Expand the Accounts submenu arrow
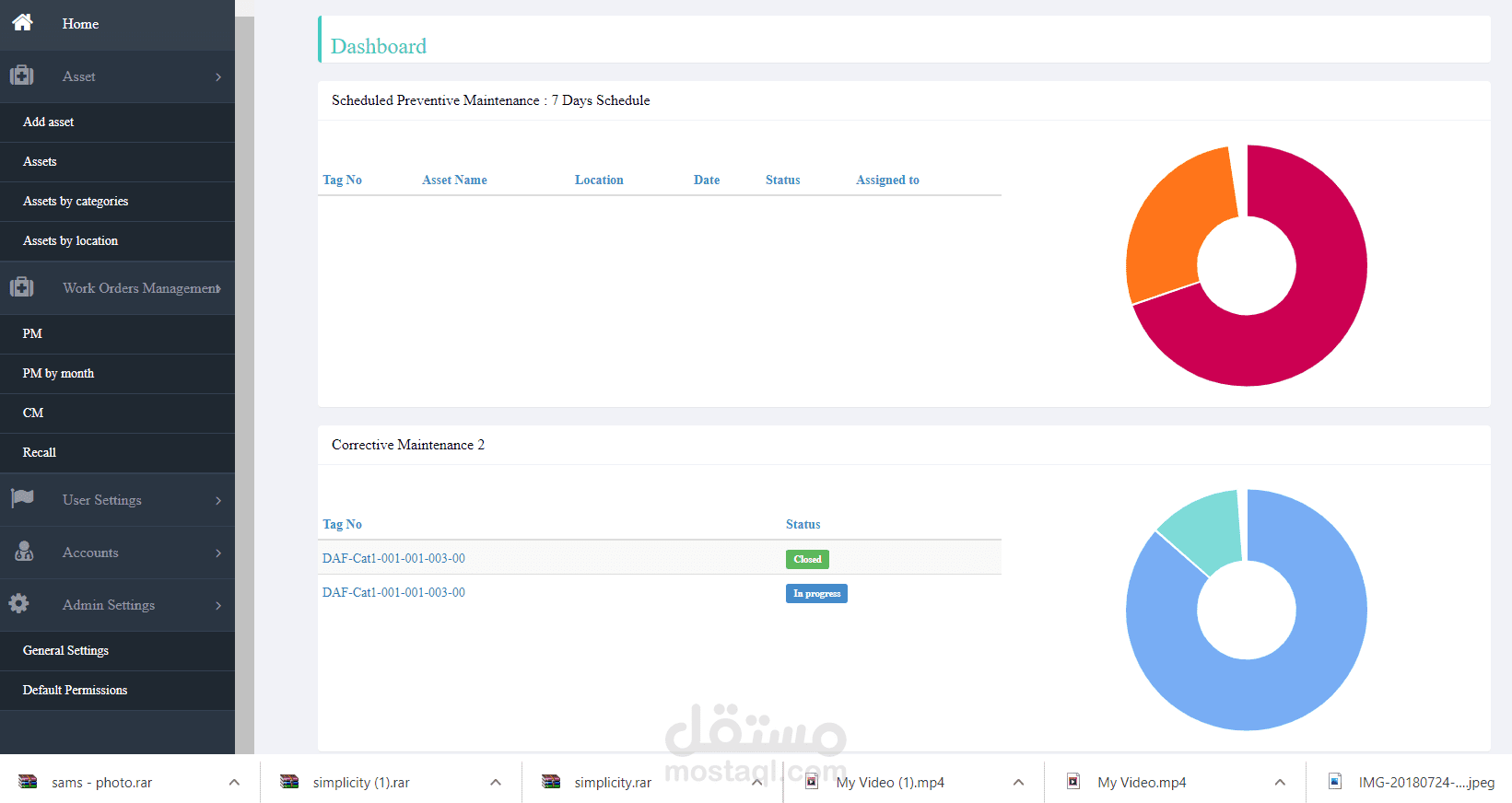Screen dimensions: 1512x803 click(x=218, y=553)
